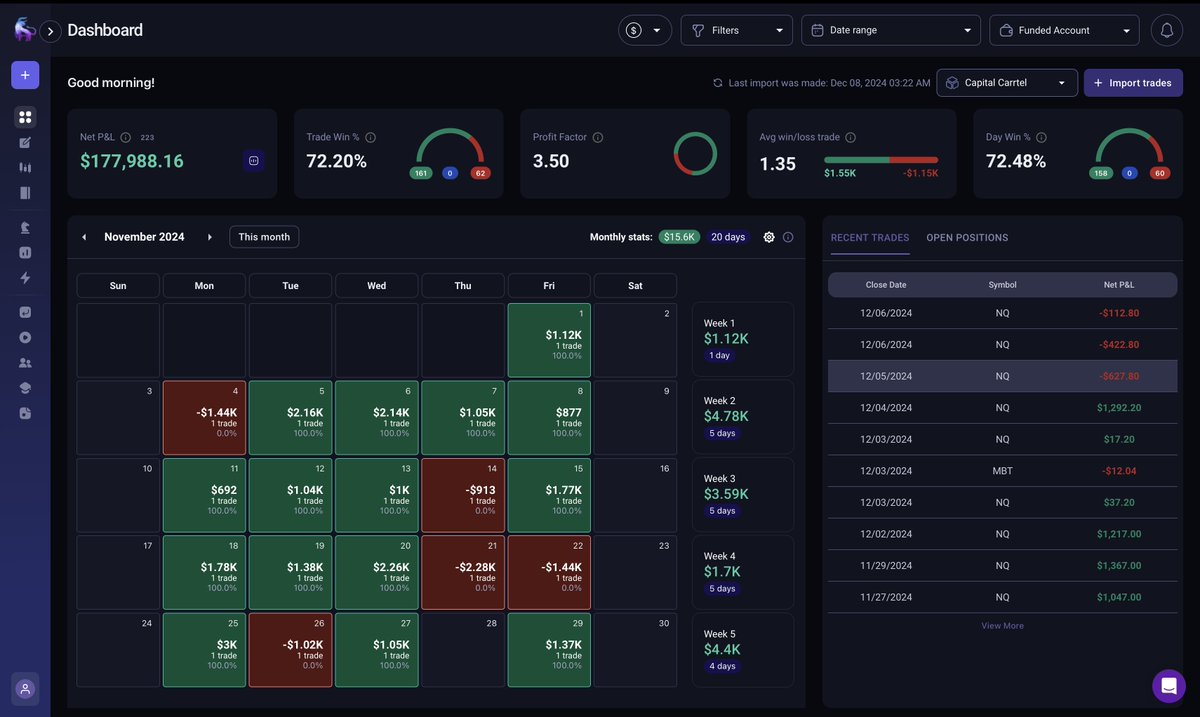Open the graduation cap university icon
Viewport: 1200px width, 717px height.
[x=25, y=388]
